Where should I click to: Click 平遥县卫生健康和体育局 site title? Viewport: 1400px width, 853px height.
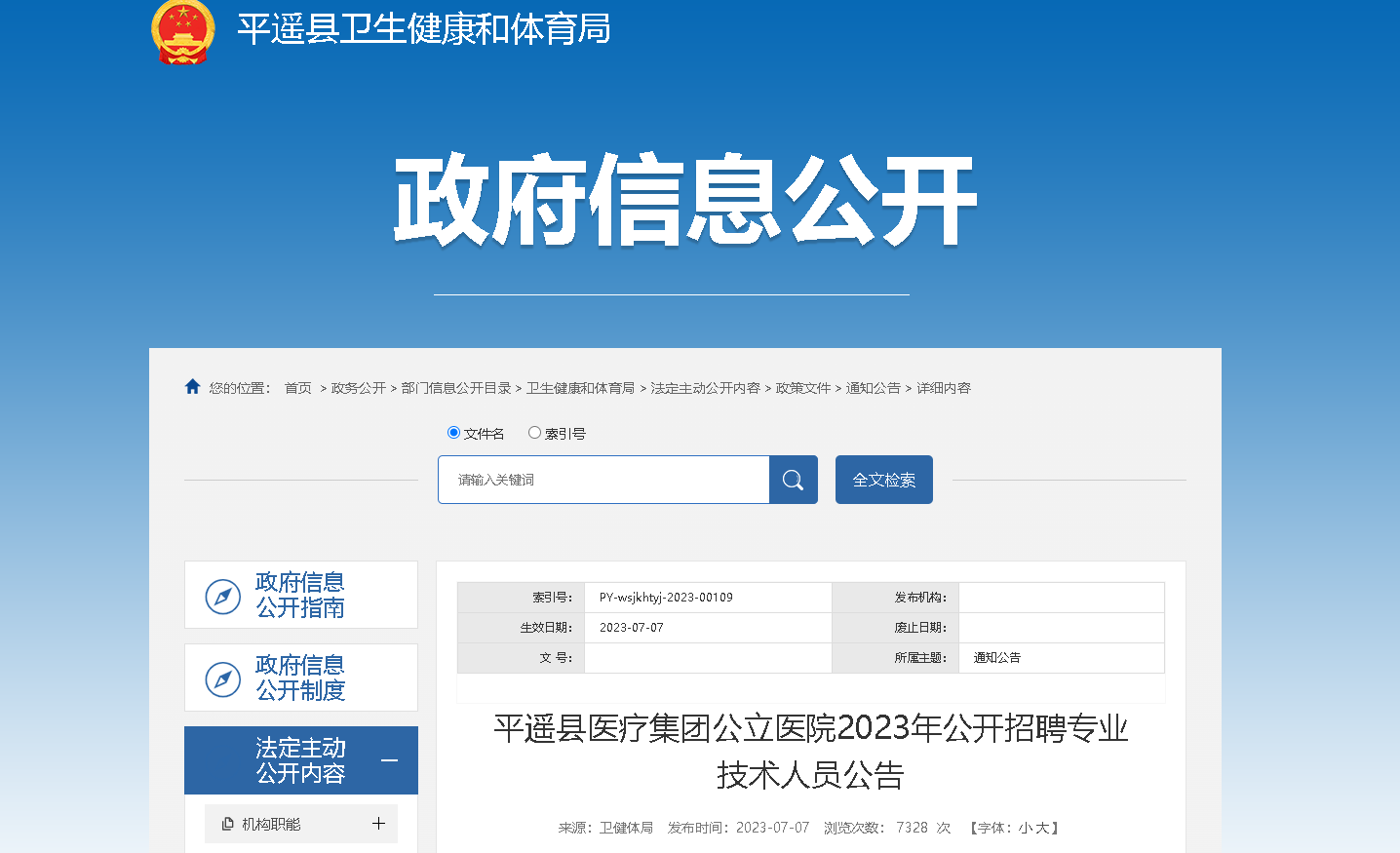[424, 29]
